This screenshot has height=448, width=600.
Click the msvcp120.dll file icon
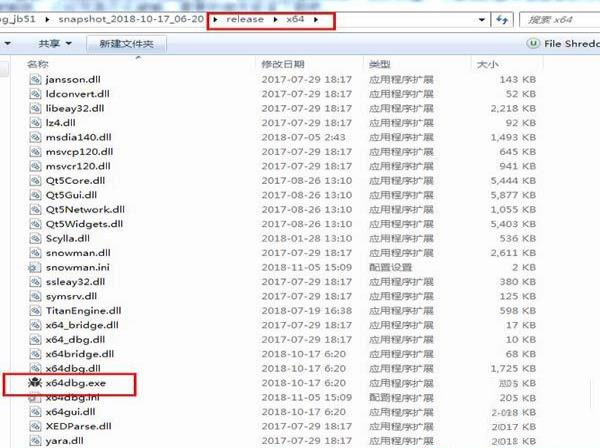click(35, 152)
